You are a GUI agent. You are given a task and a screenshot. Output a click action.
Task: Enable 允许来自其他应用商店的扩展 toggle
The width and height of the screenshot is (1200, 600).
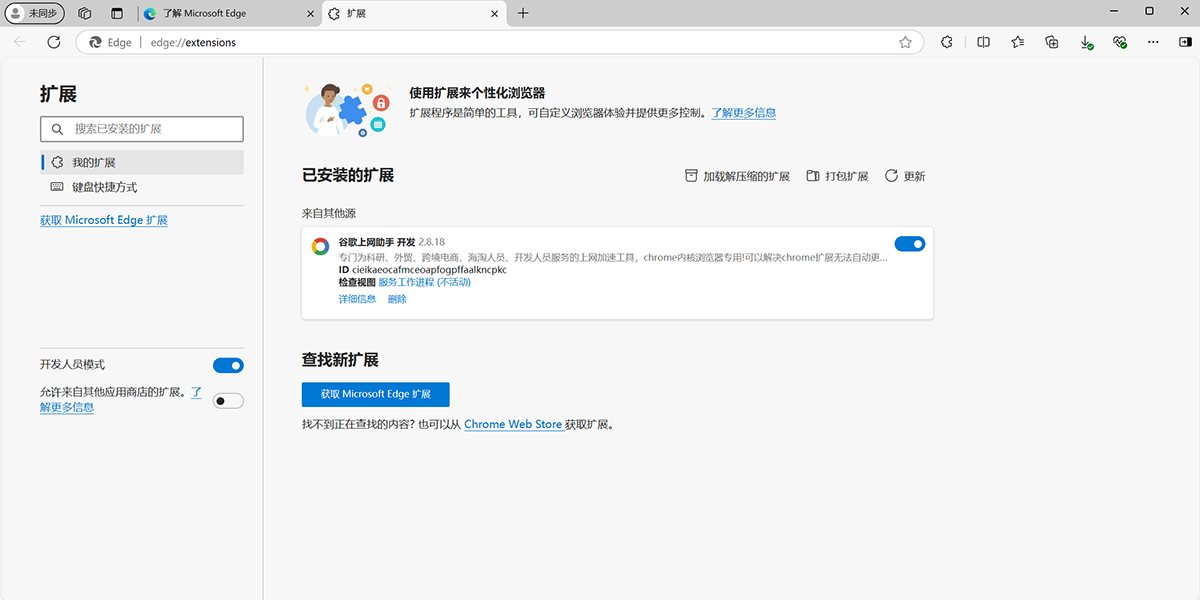228,400
